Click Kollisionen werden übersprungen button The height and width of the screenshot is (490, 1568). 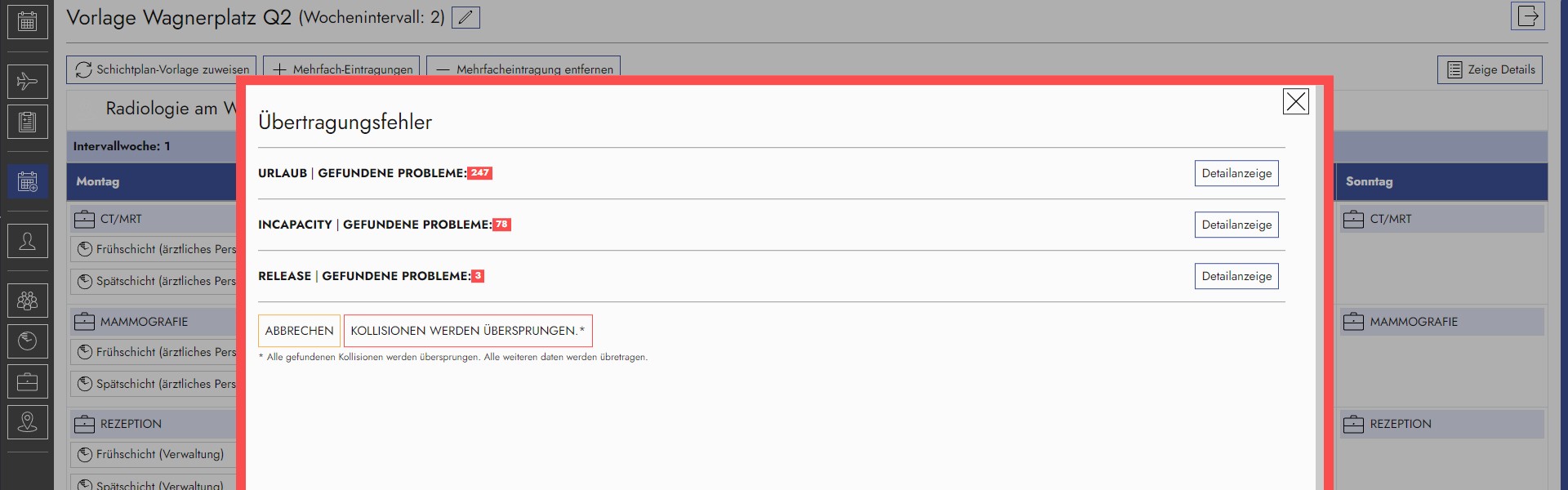click(467, 331)
